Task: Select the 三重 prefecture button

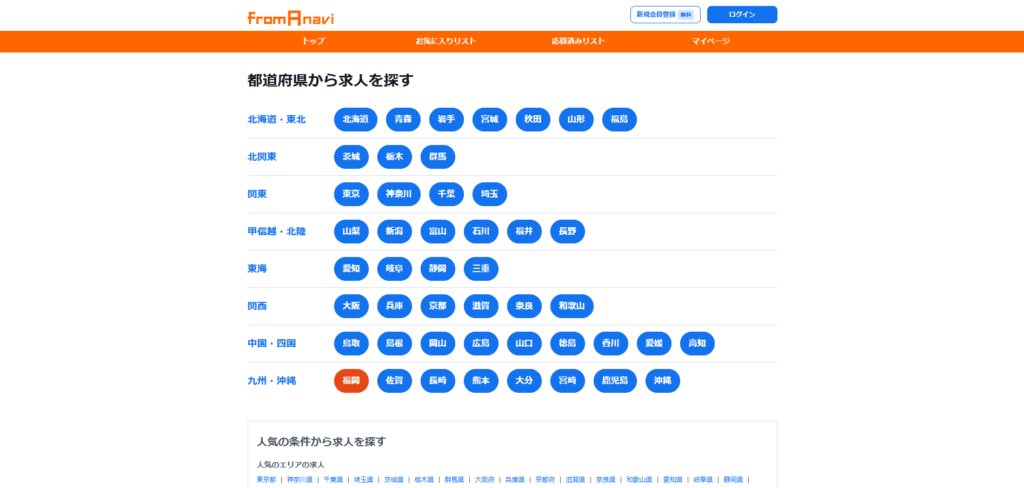Action: click(x=481, y=268)
